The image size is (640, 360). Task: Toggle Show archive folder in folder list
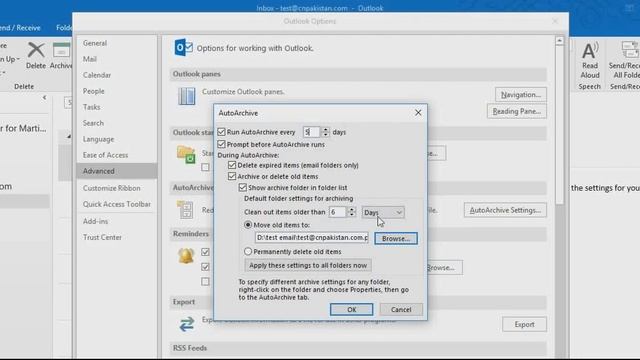coord(242,187)
